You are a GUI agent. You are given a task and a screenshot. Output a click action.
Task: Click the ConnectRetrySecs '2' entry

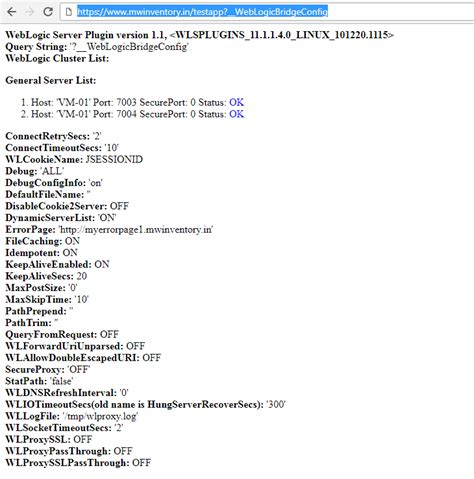point(53,136)
